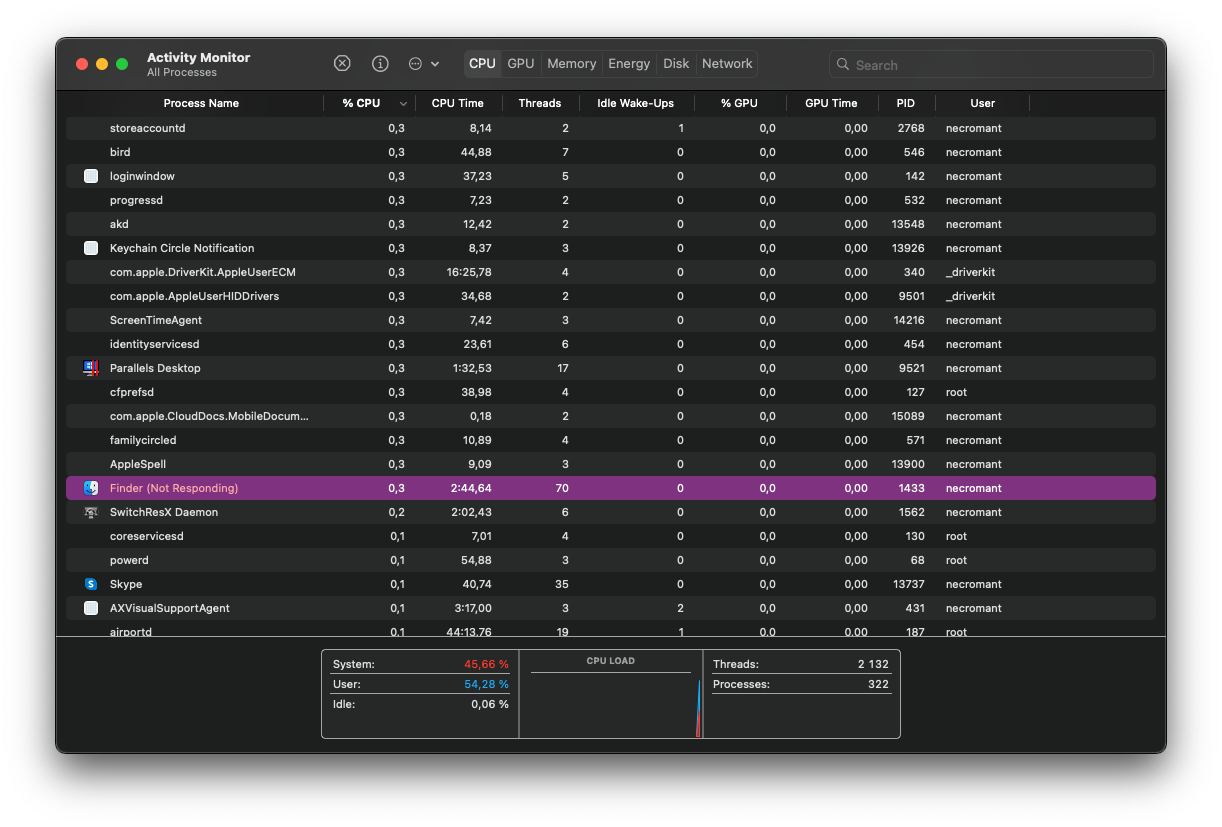Sort by % CPU column header
This screenshot has width=1222, height=827.
361,103
